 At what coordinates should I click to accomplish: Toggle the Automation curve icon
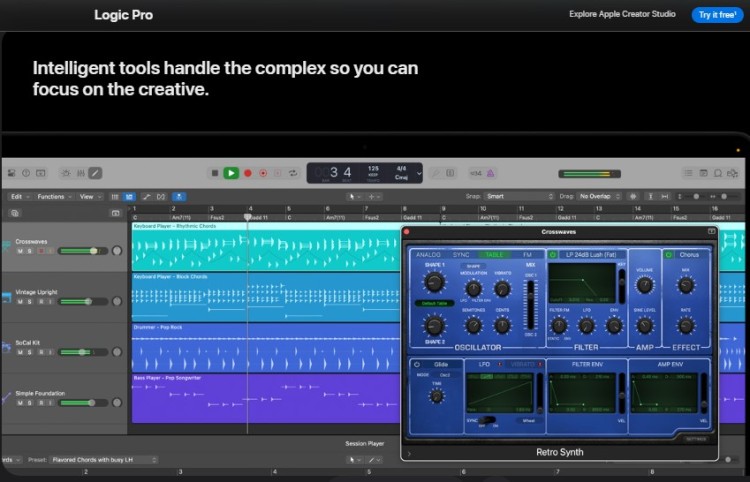[146, 197]
